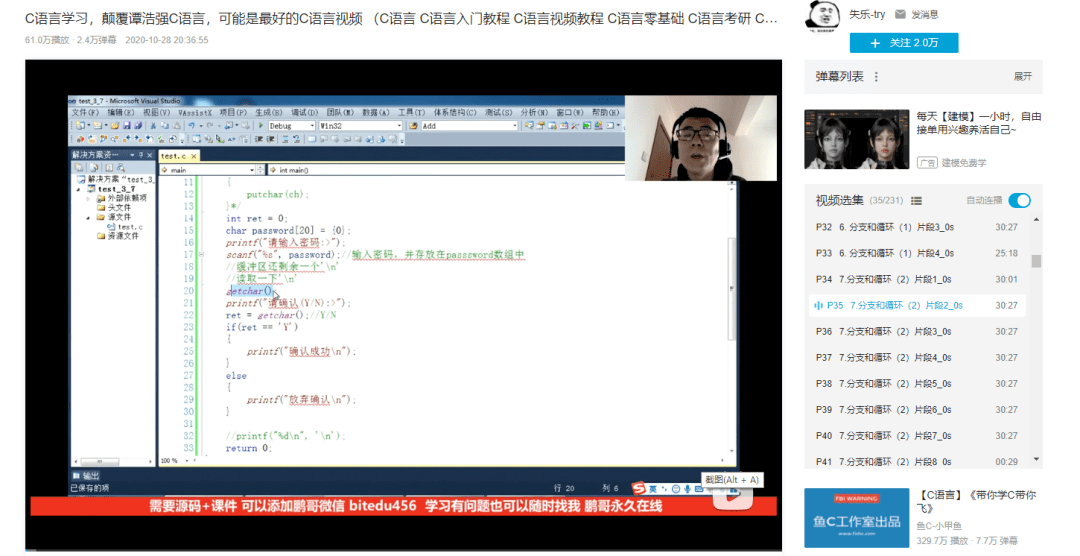
Task: Select the 资源文件 folder in solution tree
Action: coord(118,236)
